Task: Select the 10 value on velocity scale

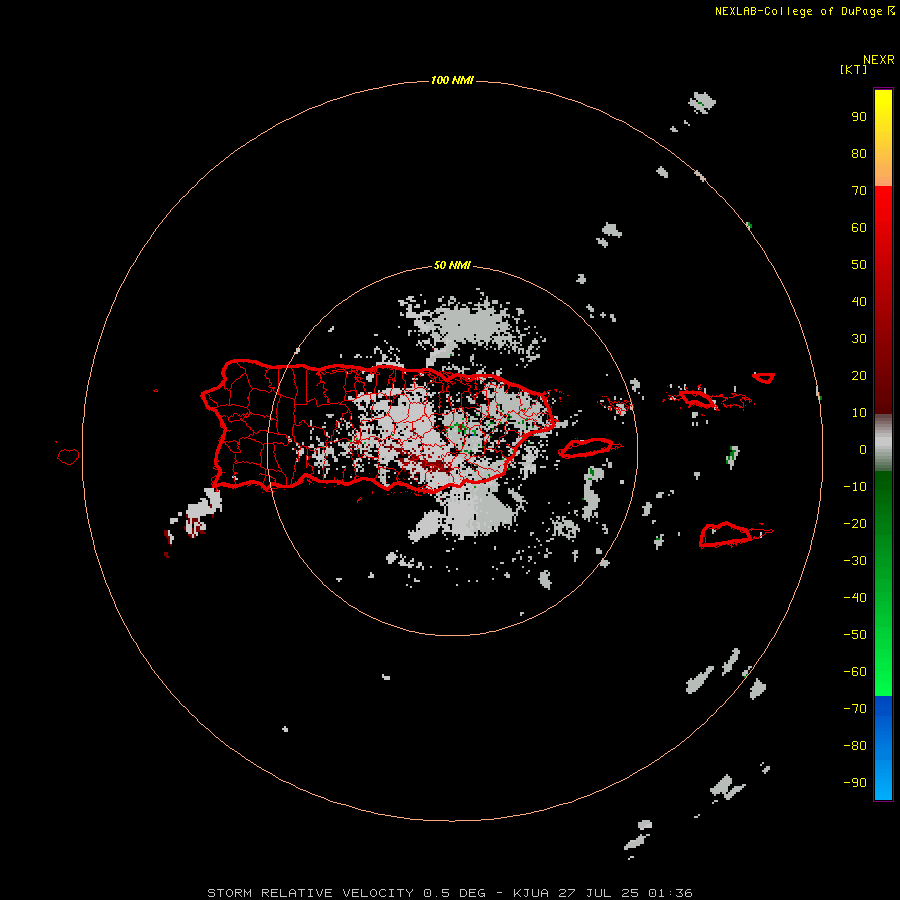Action: click(859, 413)
